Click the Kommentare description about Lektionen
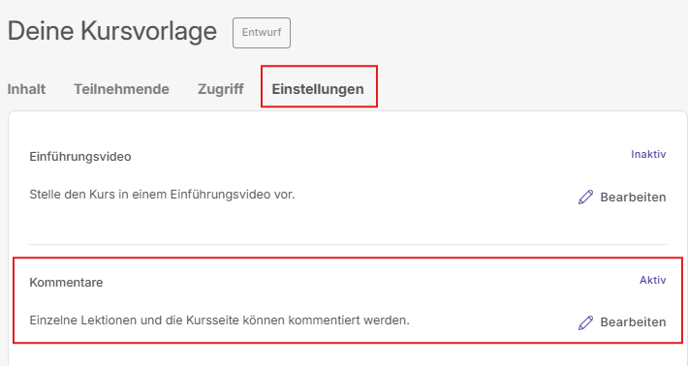Image resolution: width=688 pixels, height=366 pixels. (x=219, y=320)
